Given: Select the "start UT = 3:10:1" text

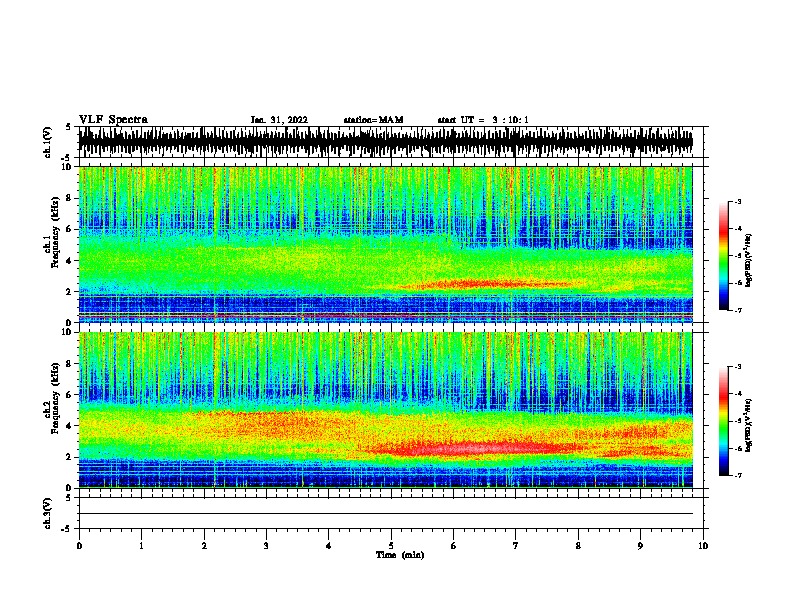Looking at the screenshot, I should pos(483,120).
